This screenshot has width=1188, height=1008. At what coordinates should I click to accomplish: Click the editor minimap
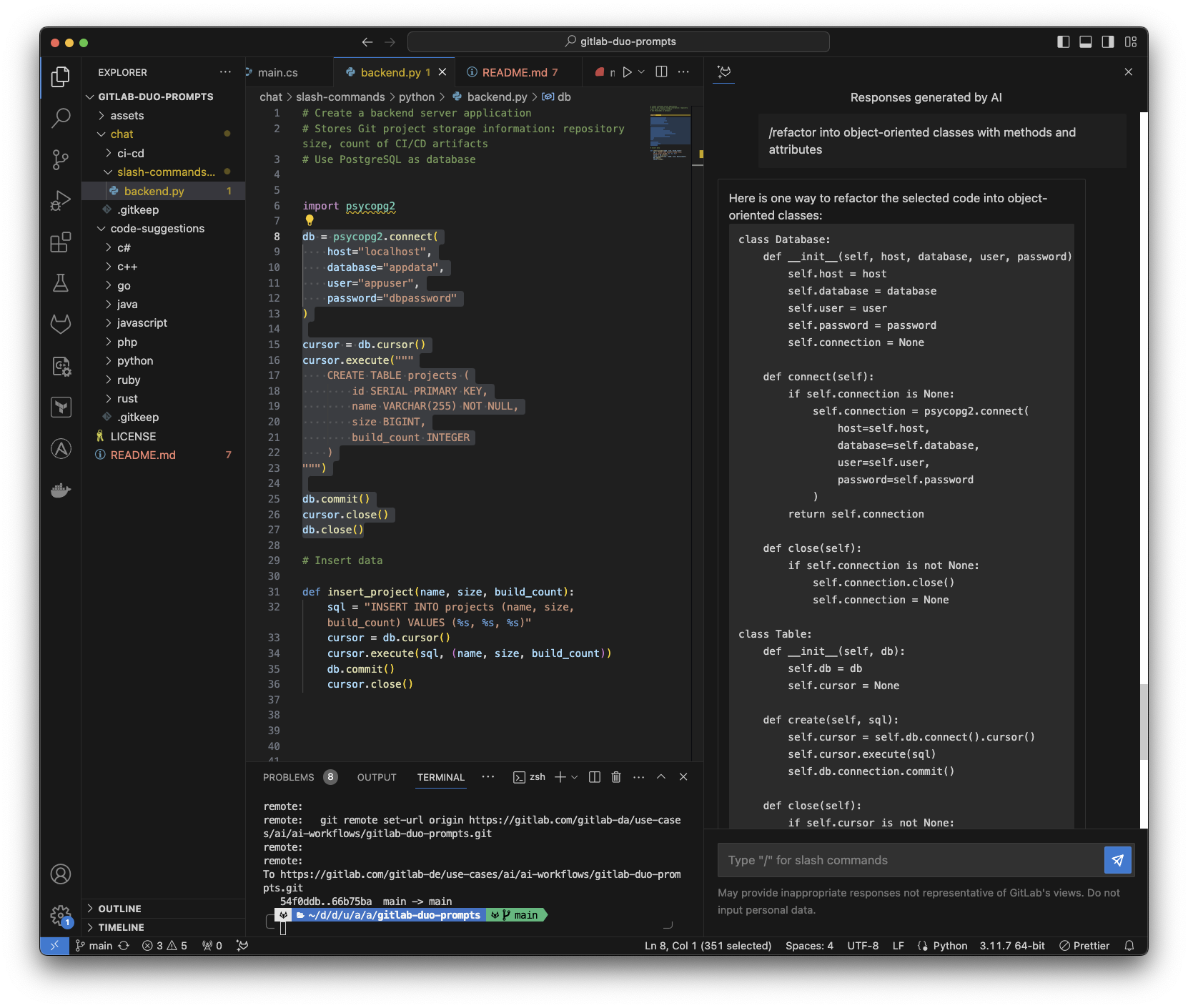[x=670, y=134]
